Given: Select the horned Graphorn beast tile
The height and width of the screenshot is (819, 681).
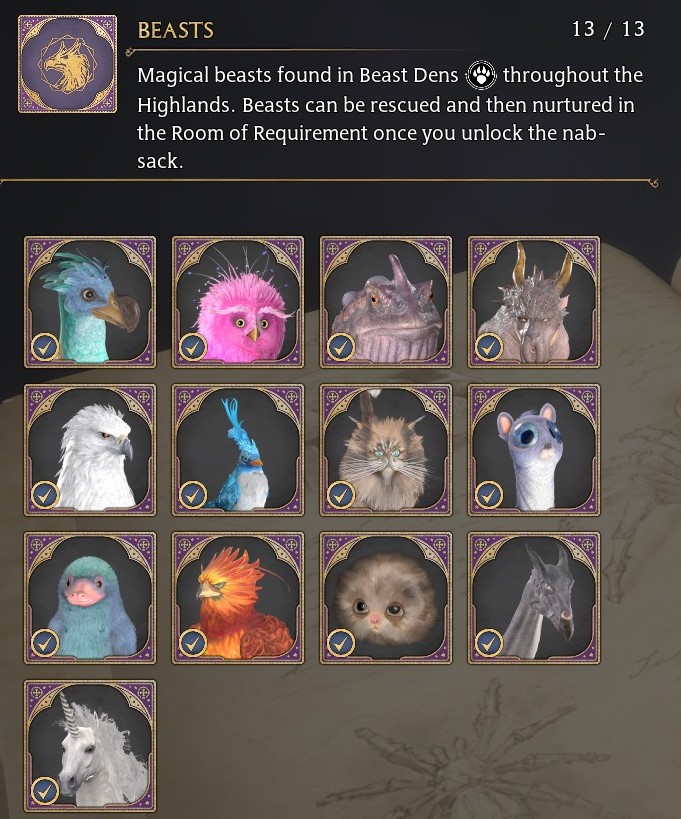Looking at the screenshot, I should pos(534,302).
